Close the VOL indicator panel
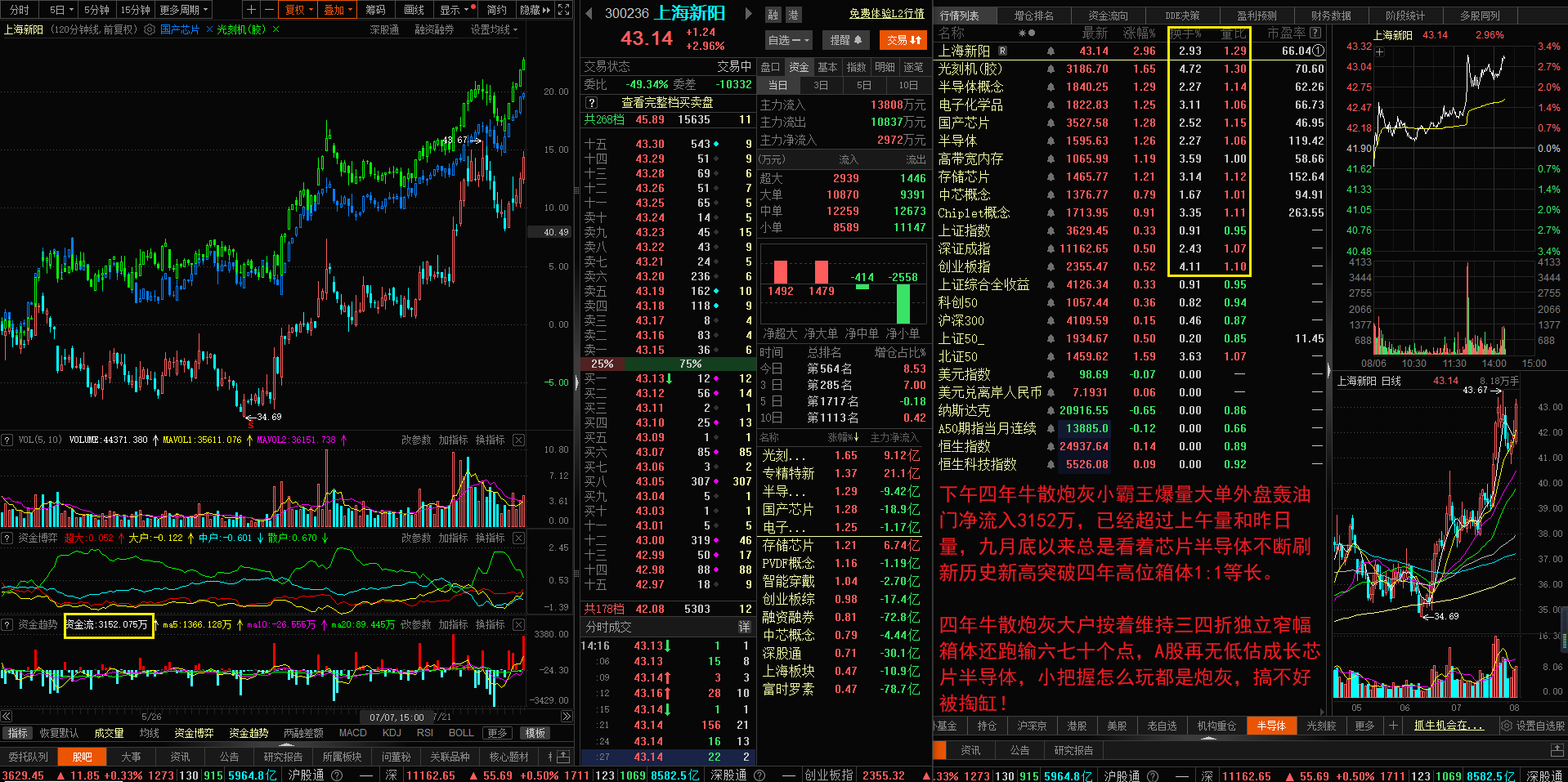 tap(518, 440)
